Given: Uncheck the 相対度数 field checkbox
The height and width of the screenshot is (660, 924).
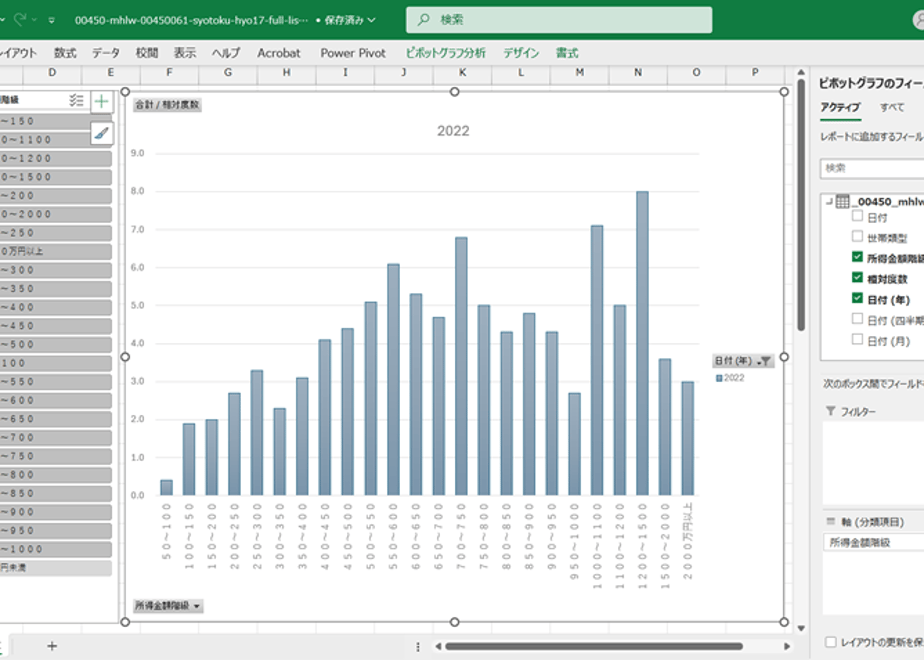Looking at the screenshot, I should 857,278.
